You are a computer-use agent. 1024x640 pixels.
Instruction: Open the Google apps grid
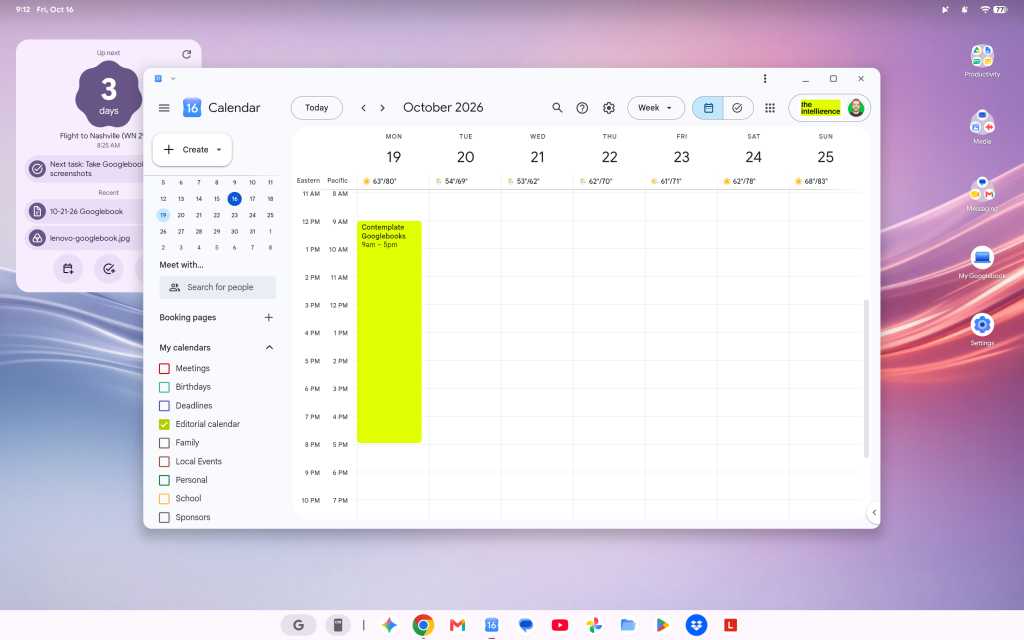(770, 108)
